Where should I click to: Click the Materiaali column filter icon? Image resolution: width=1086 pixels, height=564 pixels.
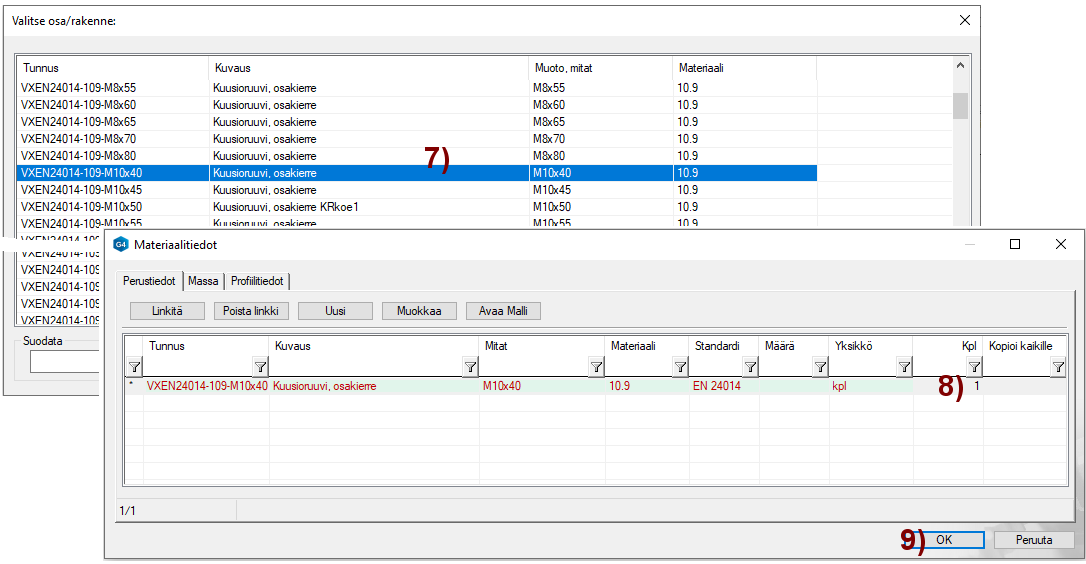(x=680, y=367)
